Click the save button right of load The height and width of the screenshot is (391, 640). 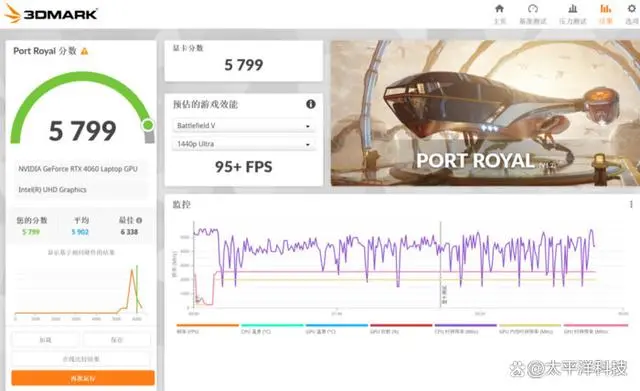(117, 340)
